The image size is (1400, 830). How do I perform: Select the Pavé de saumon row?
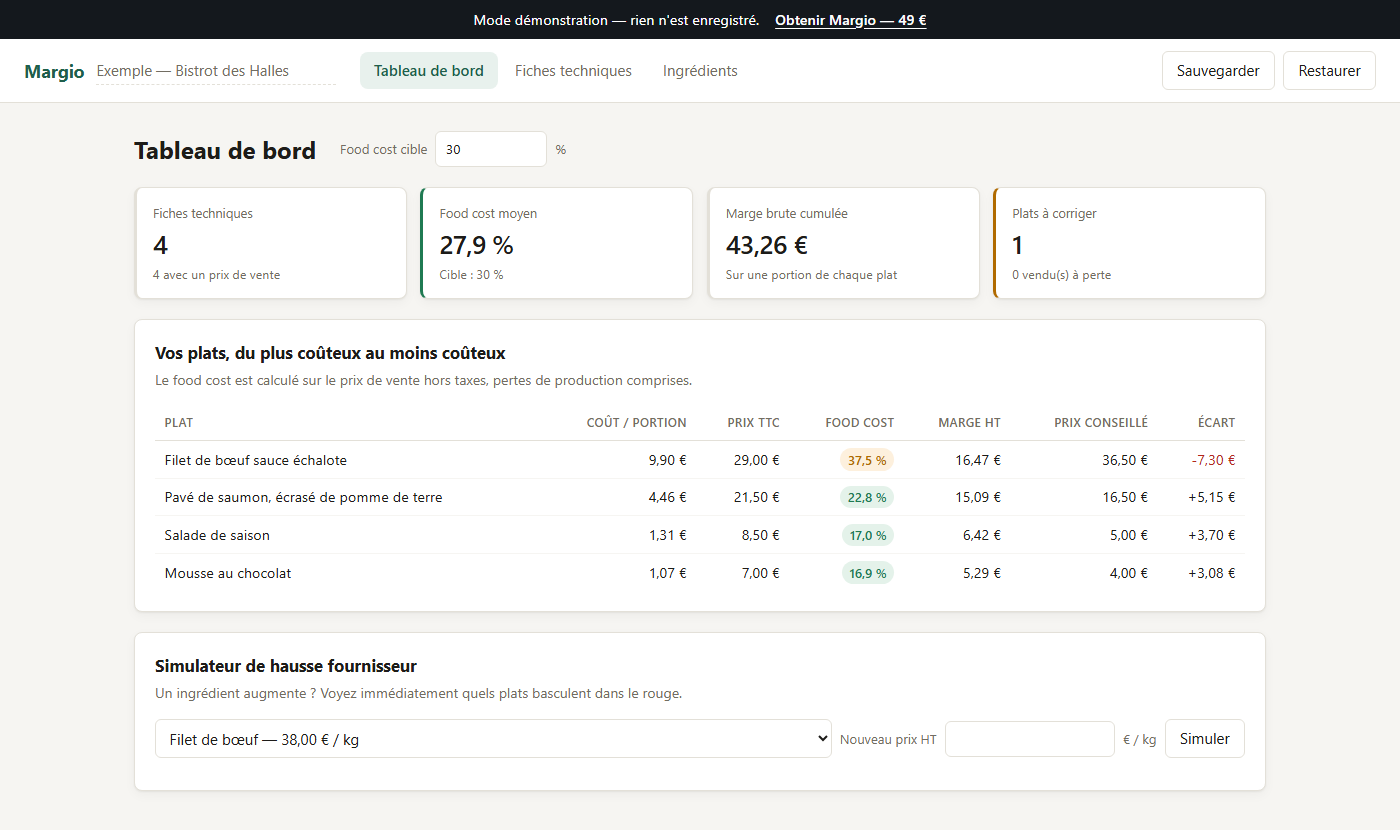pos(700,497)
